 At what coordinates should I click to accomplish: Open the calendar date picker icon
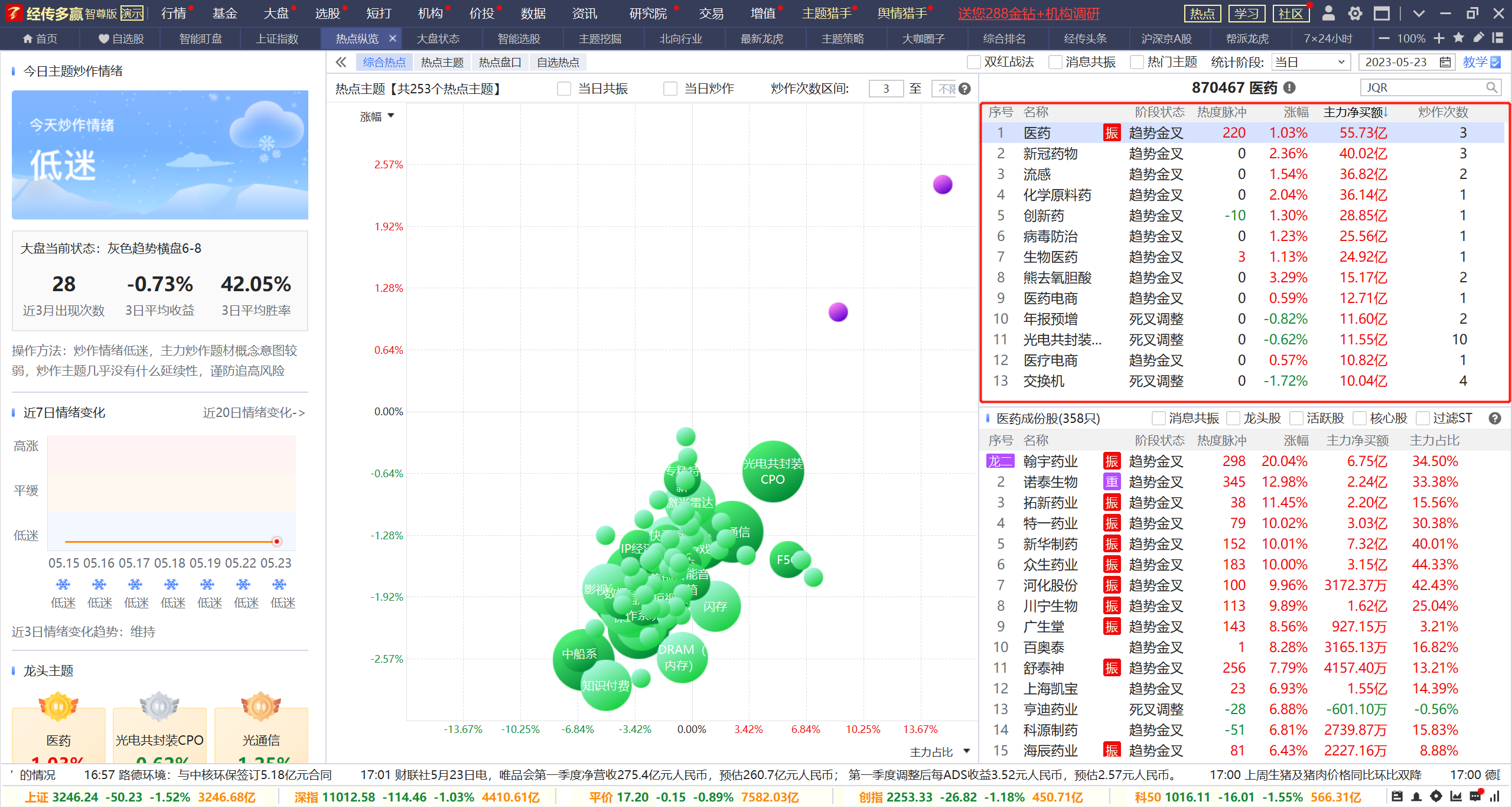(x=1445, y=62)
